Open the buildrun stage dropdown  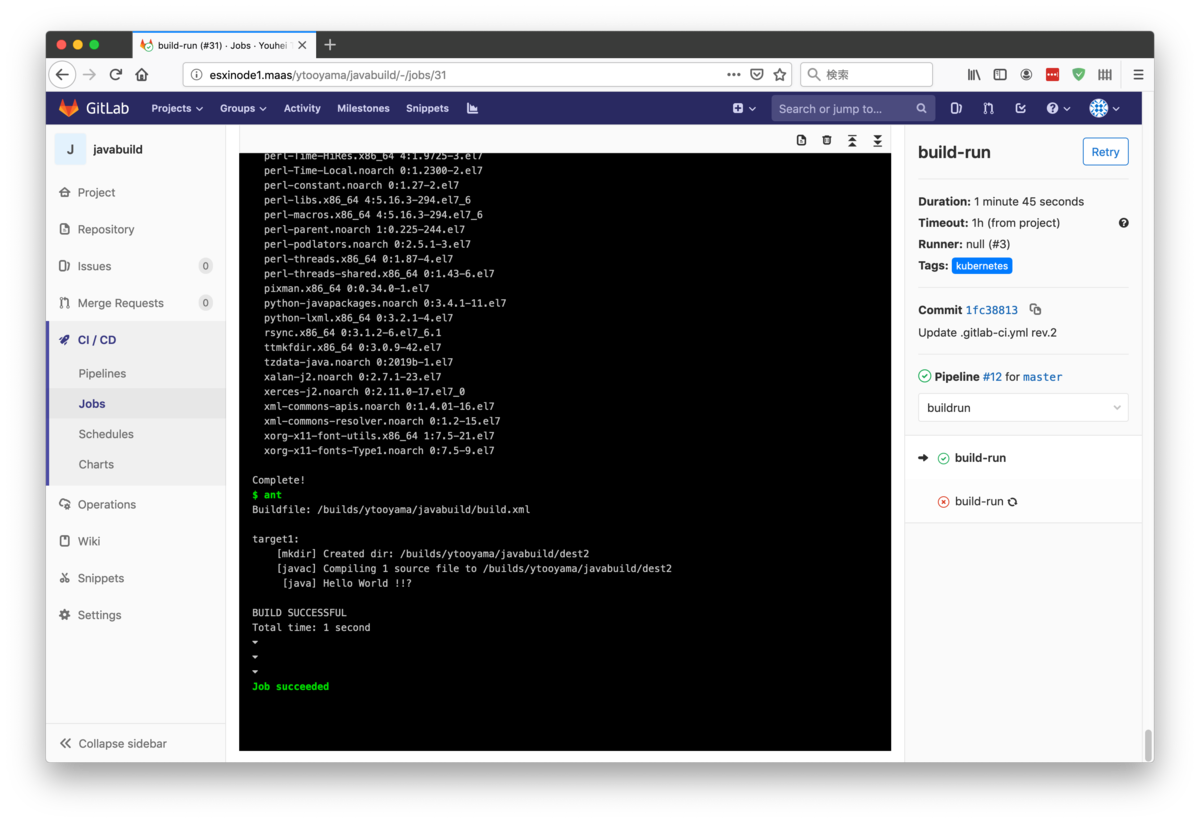click(1022, 407)
